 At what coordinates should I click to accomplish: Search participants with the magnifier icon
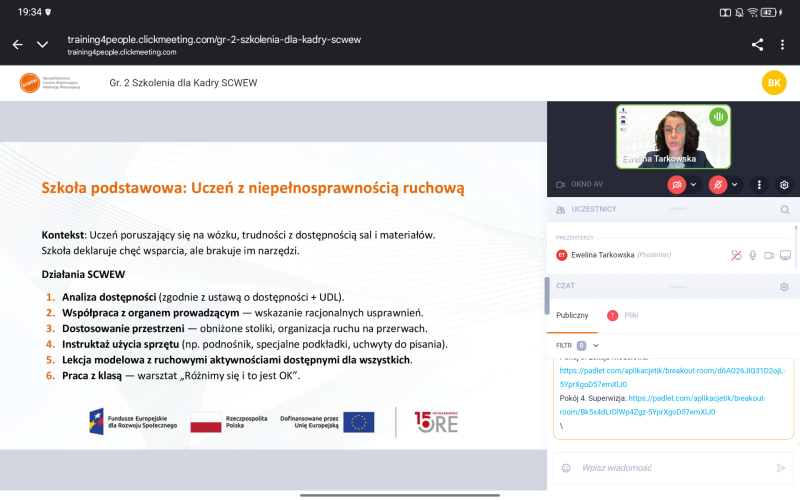[784, 210]
